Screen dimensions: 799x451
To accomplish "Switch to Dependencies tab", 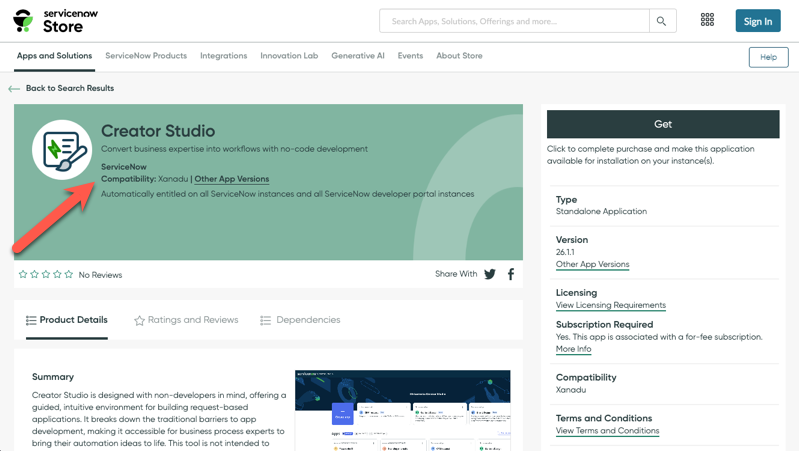I will tap(300, 320).
